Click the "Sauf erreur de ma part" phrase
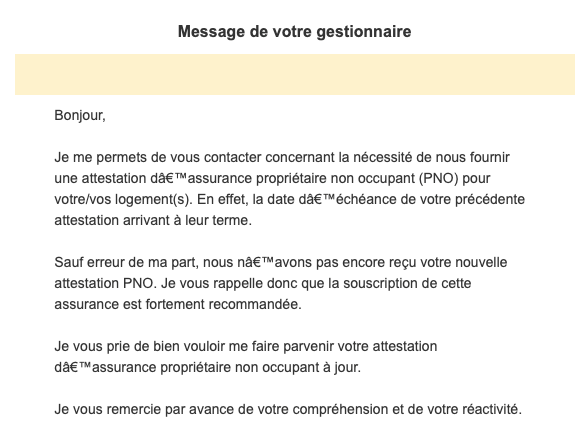Viewport: 578px width, 434px height. (x=127, y=263)
